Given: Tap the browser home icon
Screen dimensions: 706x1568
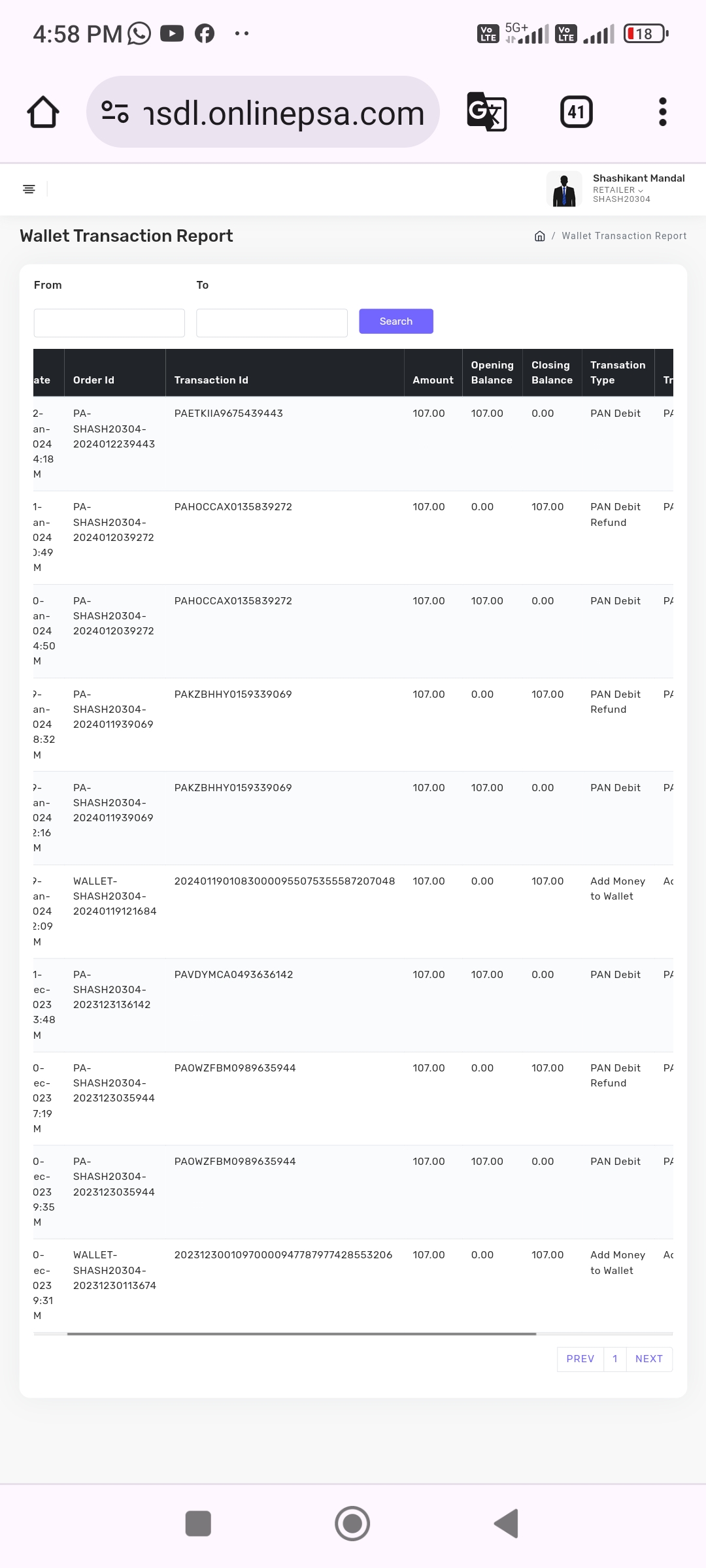Looking at the screenshot, I should 43,112.
